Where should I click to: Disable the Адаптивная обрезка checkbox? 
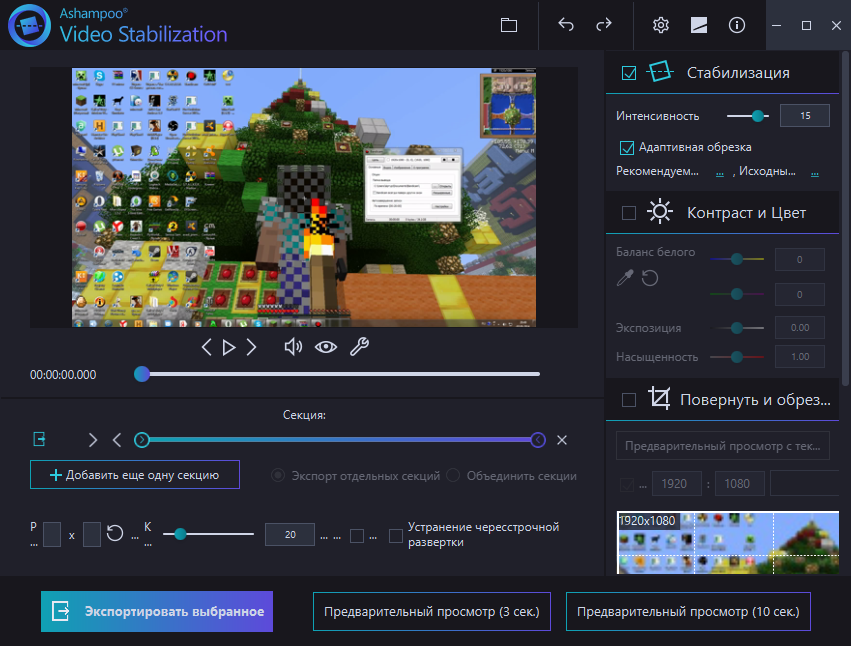click(627, 147)
